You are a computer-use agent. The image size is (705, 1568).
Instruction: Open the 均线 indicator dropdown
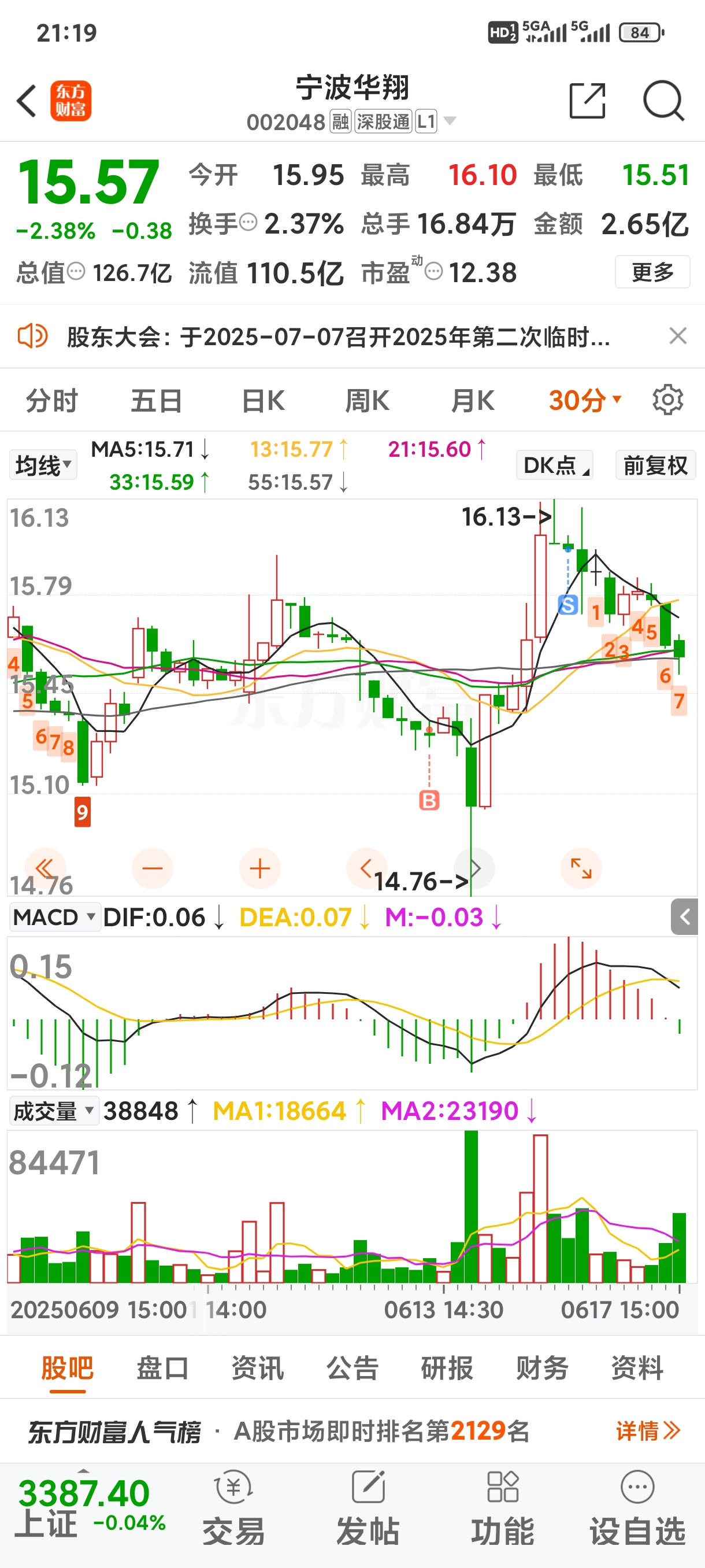coord(43,465)
